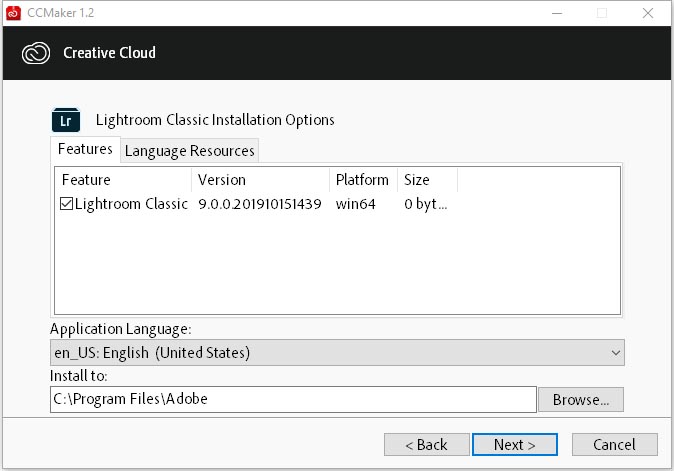Select the Features tab
The height and width of the screenshot is (471, 674).
(85, 149)
